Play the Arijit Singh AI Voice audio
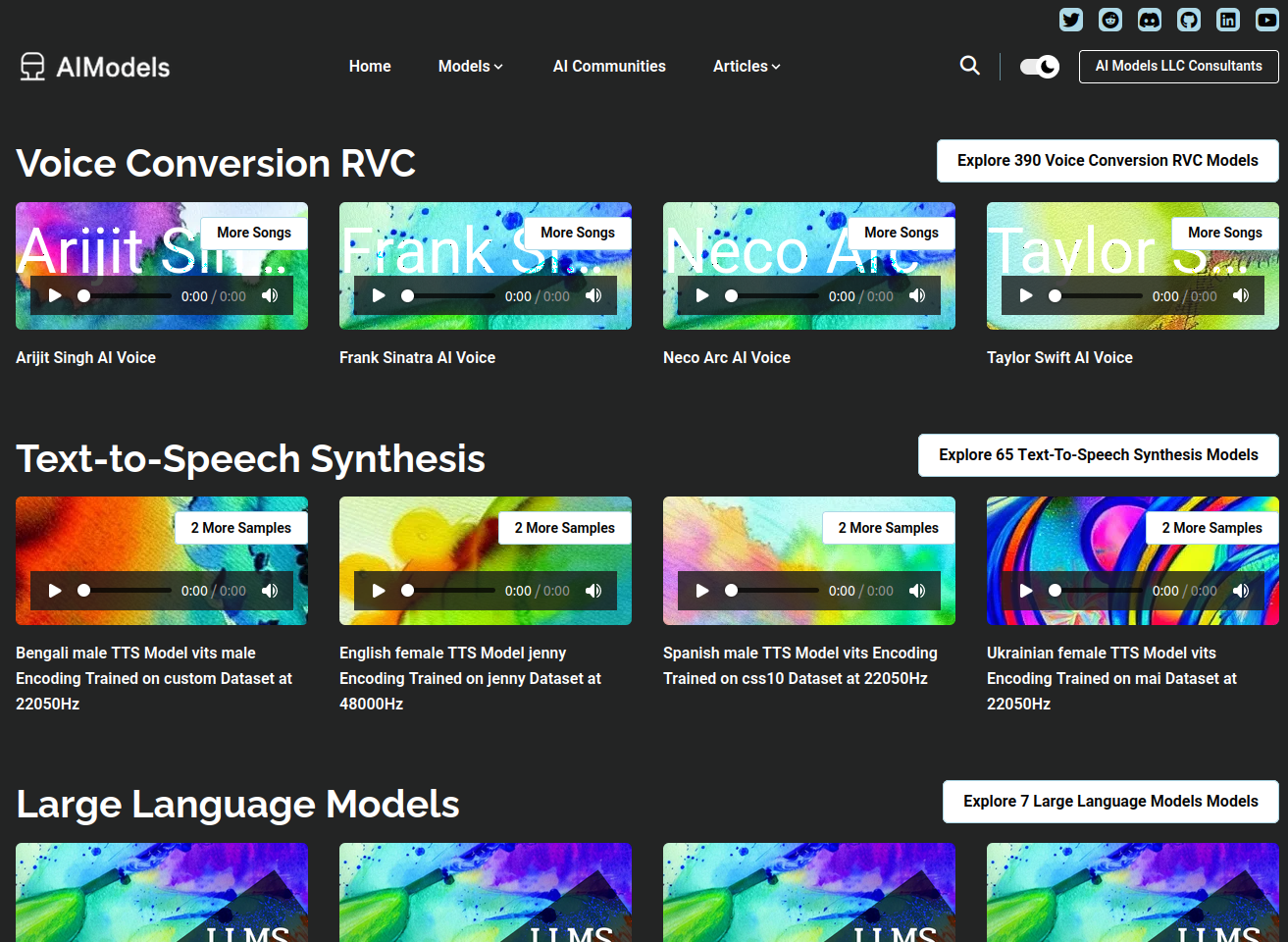 (55, 295)
